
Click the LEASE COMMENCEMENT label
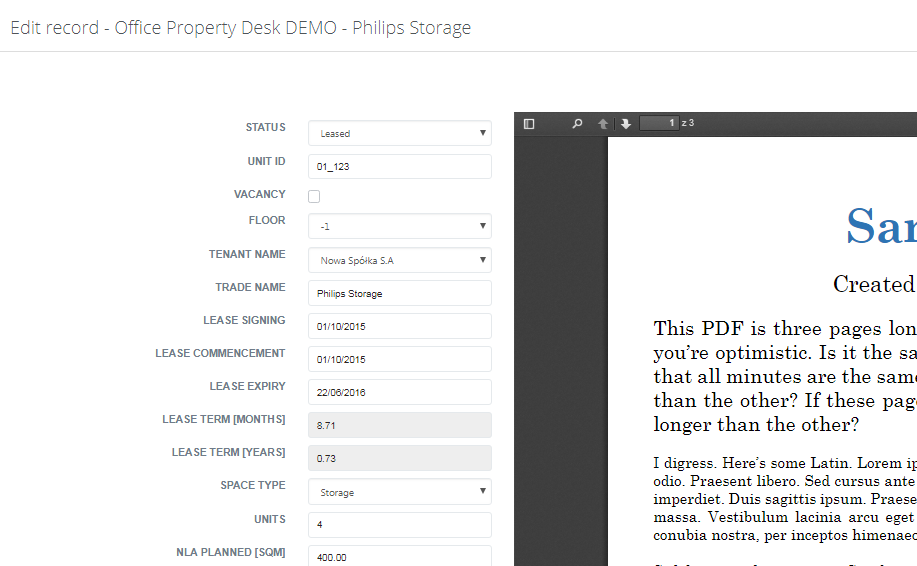click(220, 353)
